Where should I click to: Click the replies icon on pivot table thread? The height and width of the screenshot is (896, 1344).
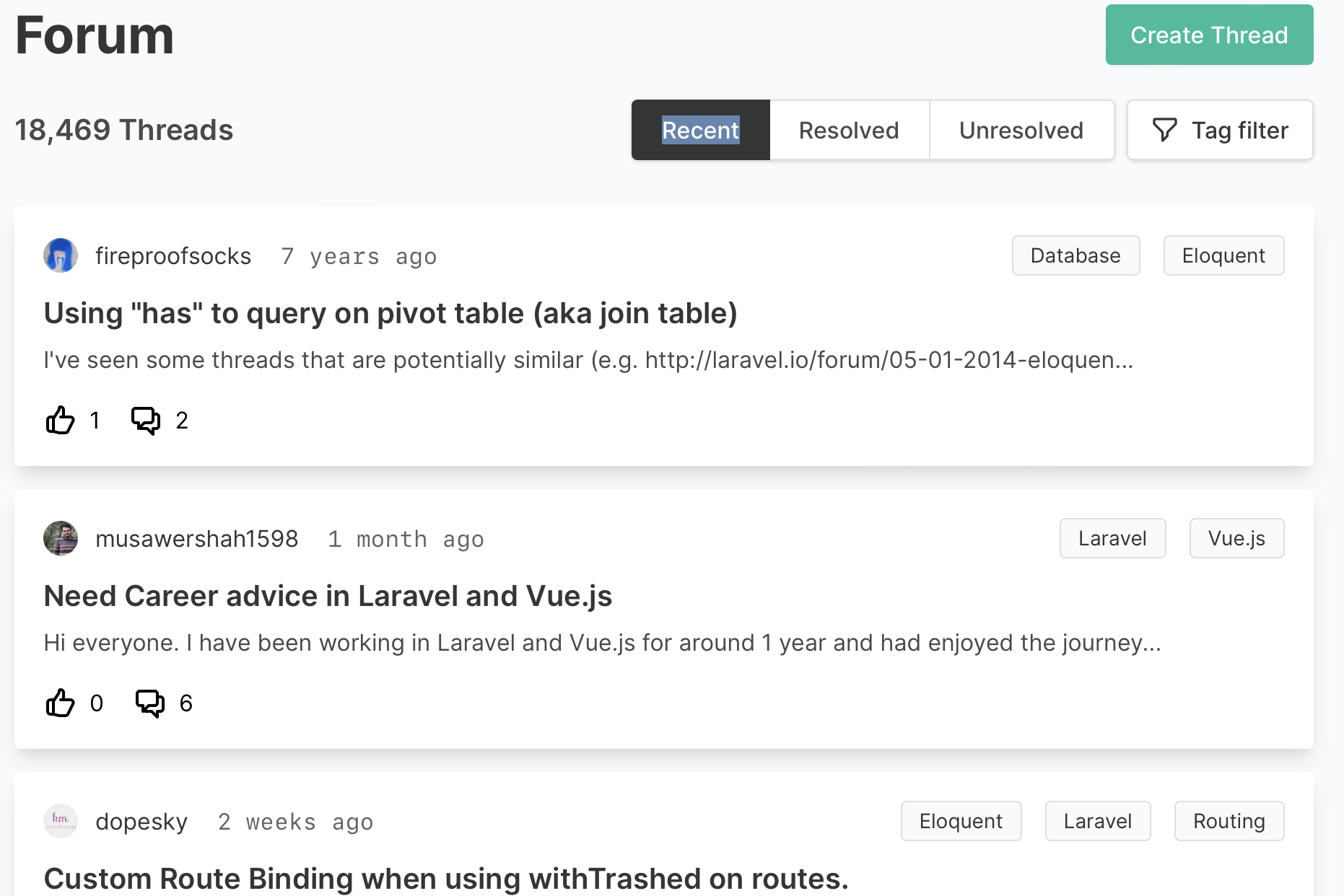coord(145,420)
